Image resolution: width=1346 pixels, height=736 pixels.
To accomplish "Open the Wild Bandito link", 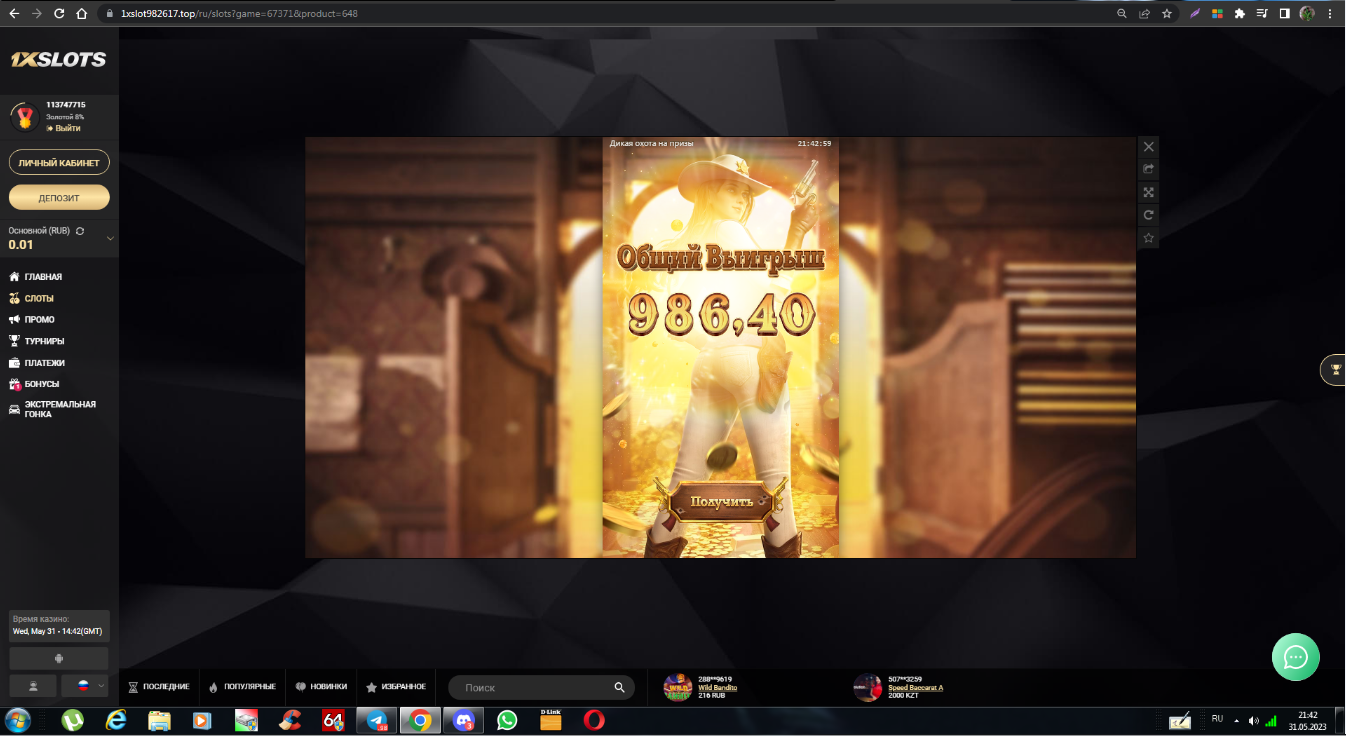I will pyautogui.click(x=718, y=688).
